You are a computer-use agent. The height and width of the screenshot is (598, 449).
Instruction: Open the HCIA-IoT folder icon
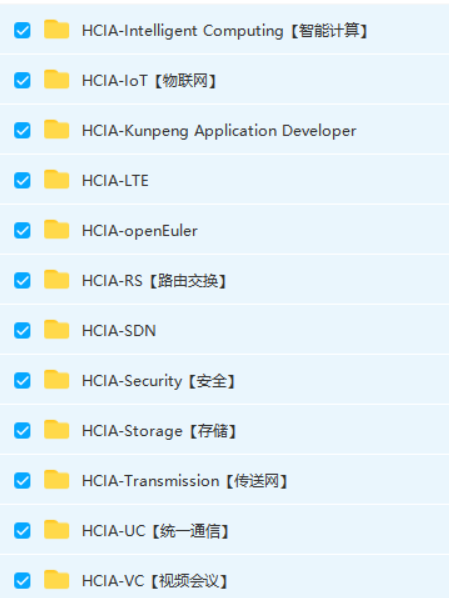pos(56,80)
